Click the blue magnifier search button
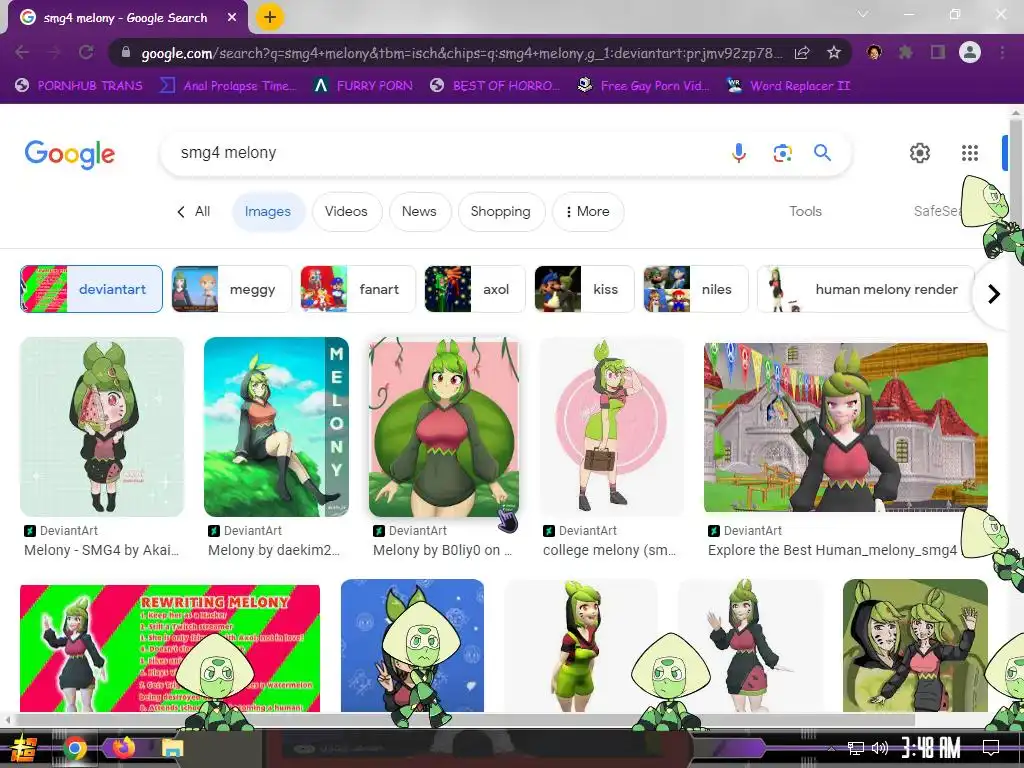 click(822, 153)
